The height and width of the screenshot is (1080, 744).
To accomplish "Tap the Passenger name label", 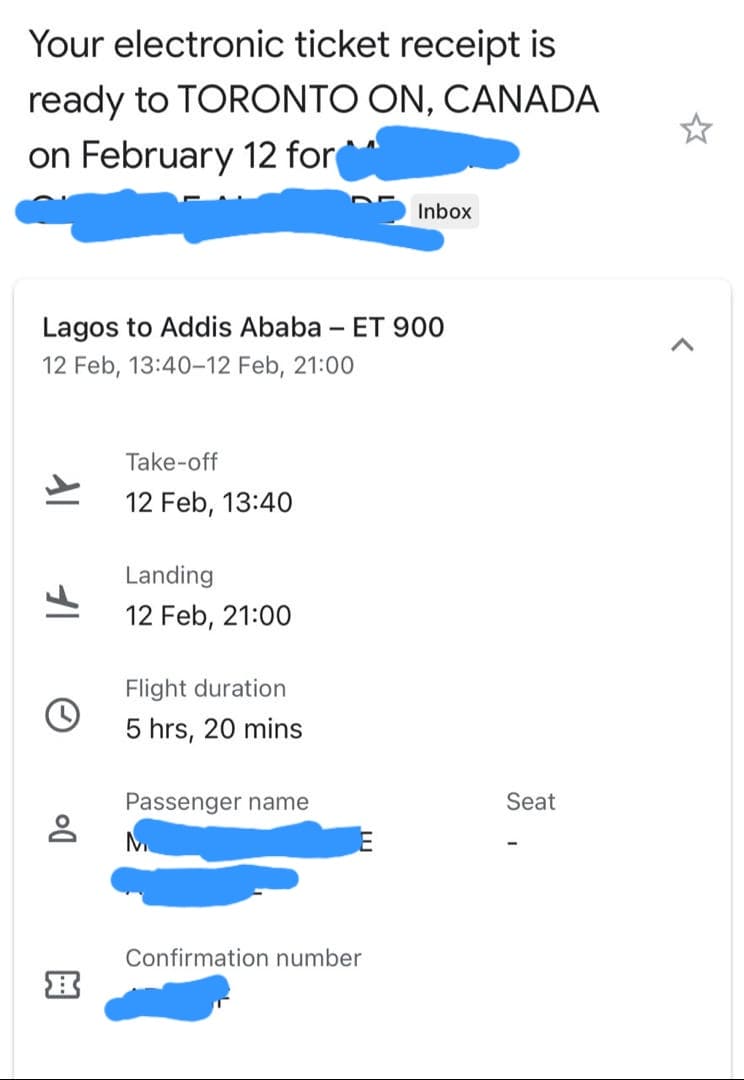I will [x=217, y=801].
